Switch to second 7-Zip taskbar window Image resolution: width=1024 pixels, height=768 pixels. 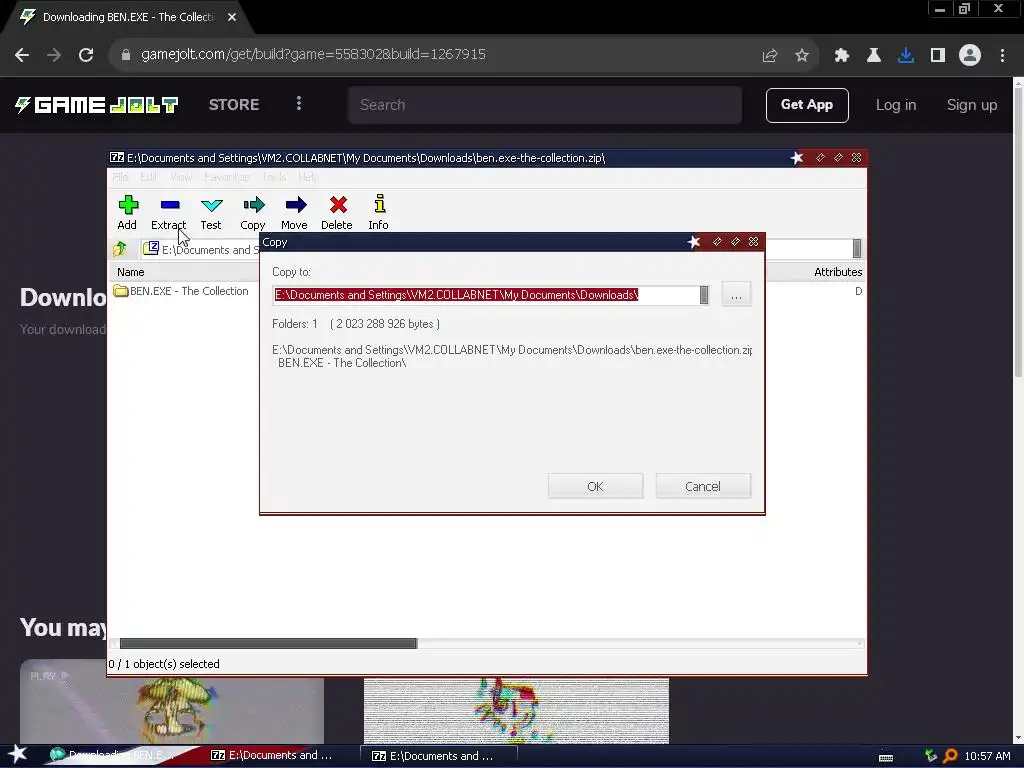click(x=441, y=756)
